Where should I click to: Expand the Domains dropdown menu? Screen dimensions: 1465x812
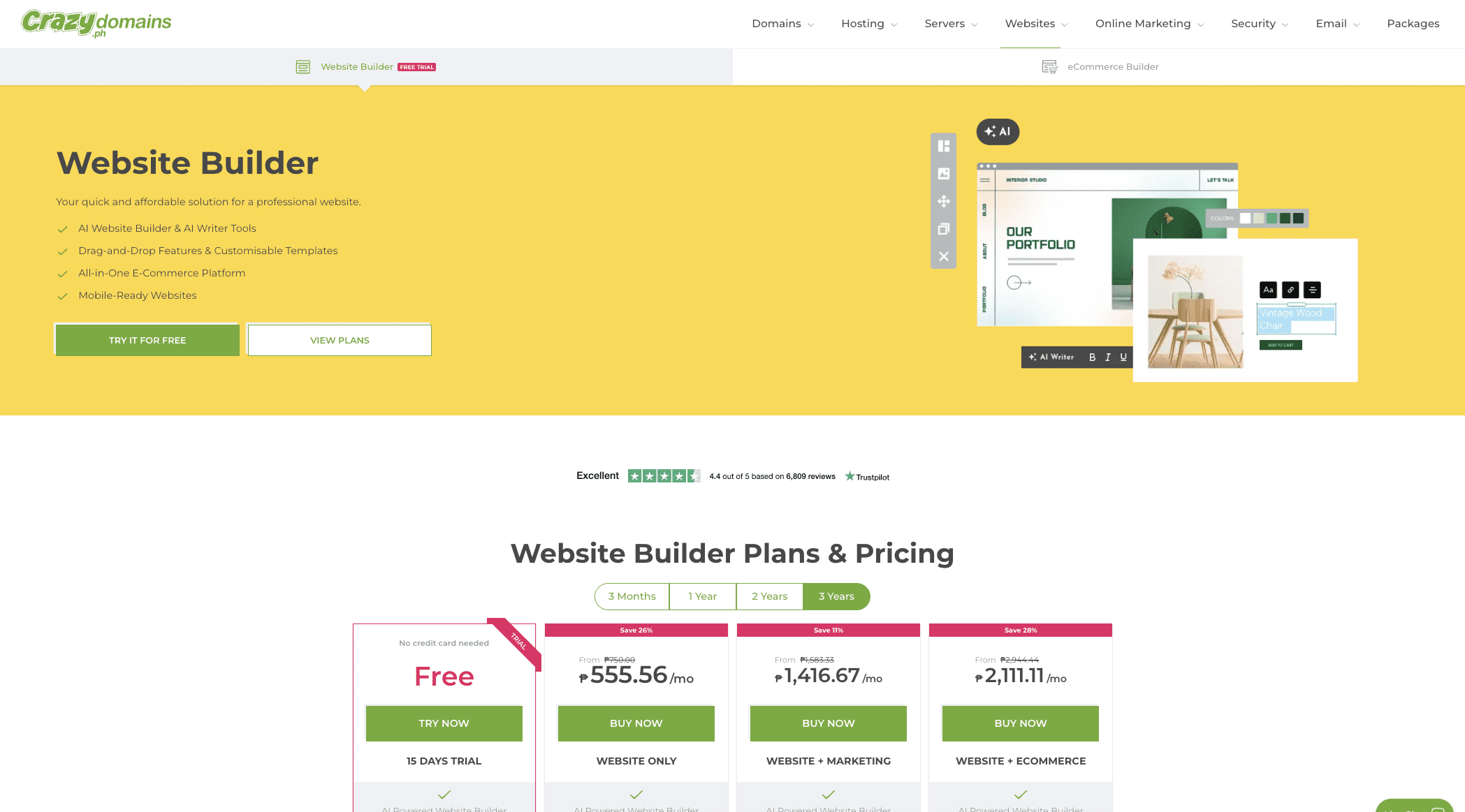782,24
